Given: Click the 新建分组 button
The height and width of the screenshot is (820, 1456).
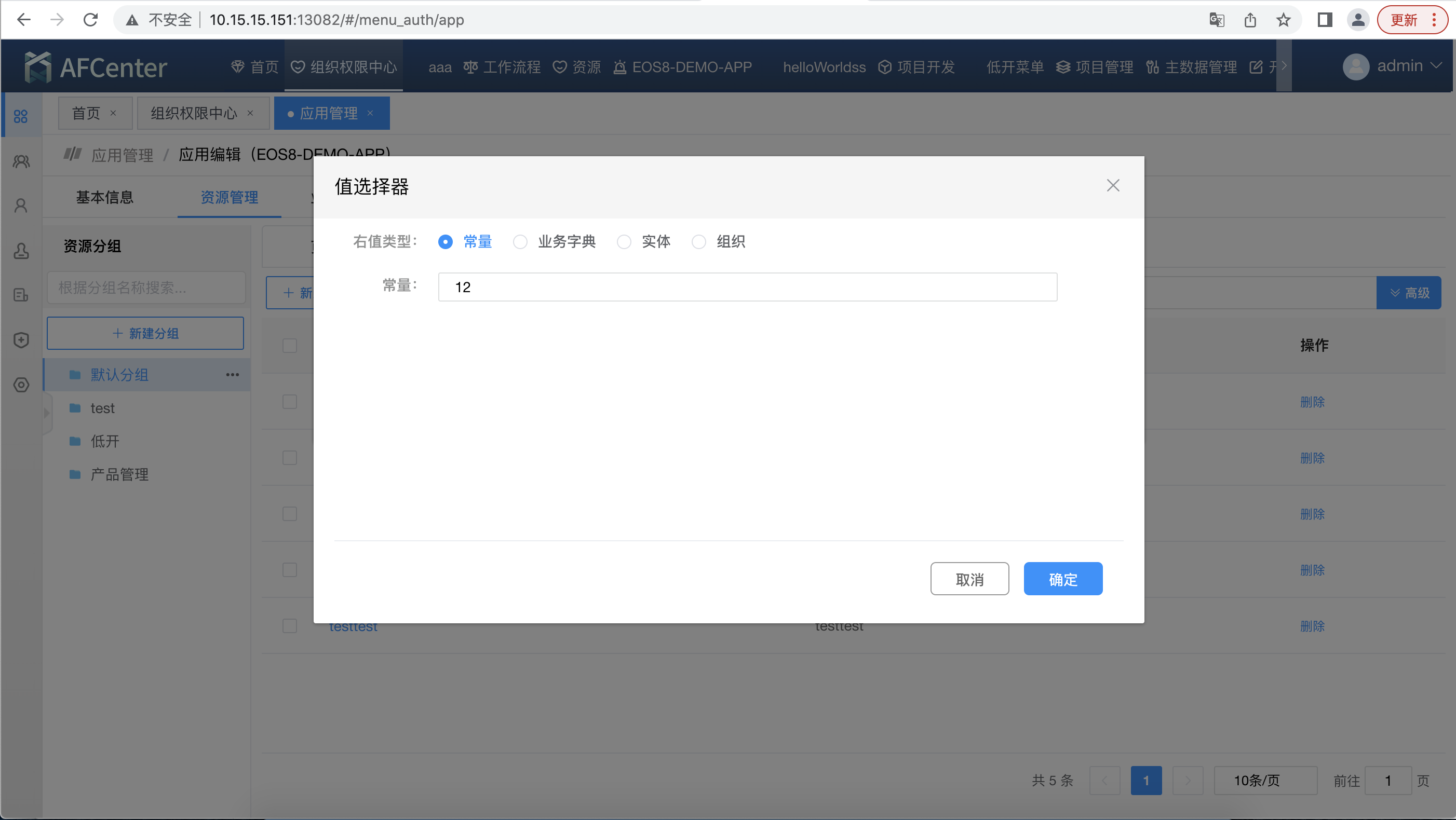Looking at the screenshot, I should pos(145,333).
